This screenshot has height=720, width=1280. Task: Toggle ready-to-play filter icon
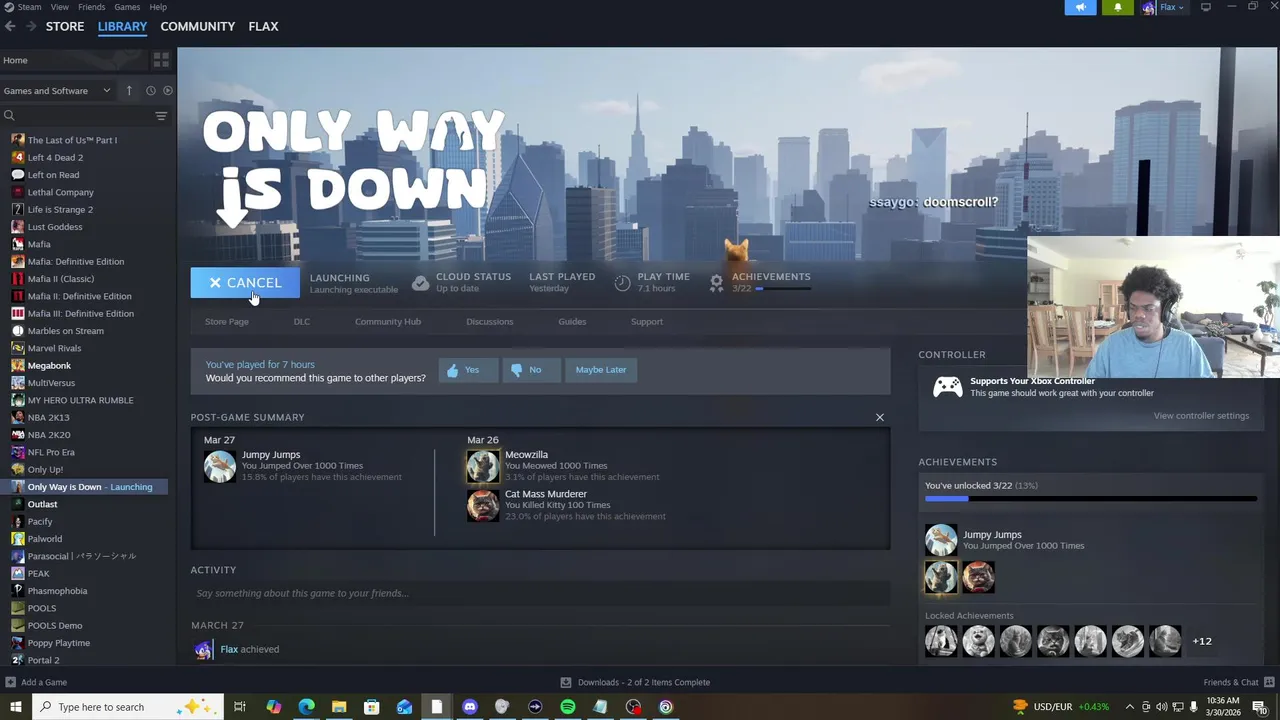point(167,91)
